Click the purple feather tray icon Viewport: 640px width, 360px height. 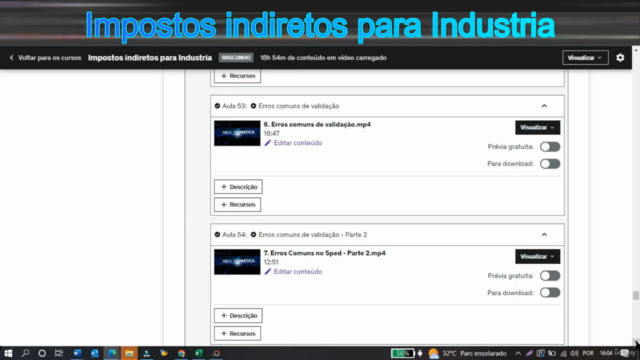pos(529,353)
